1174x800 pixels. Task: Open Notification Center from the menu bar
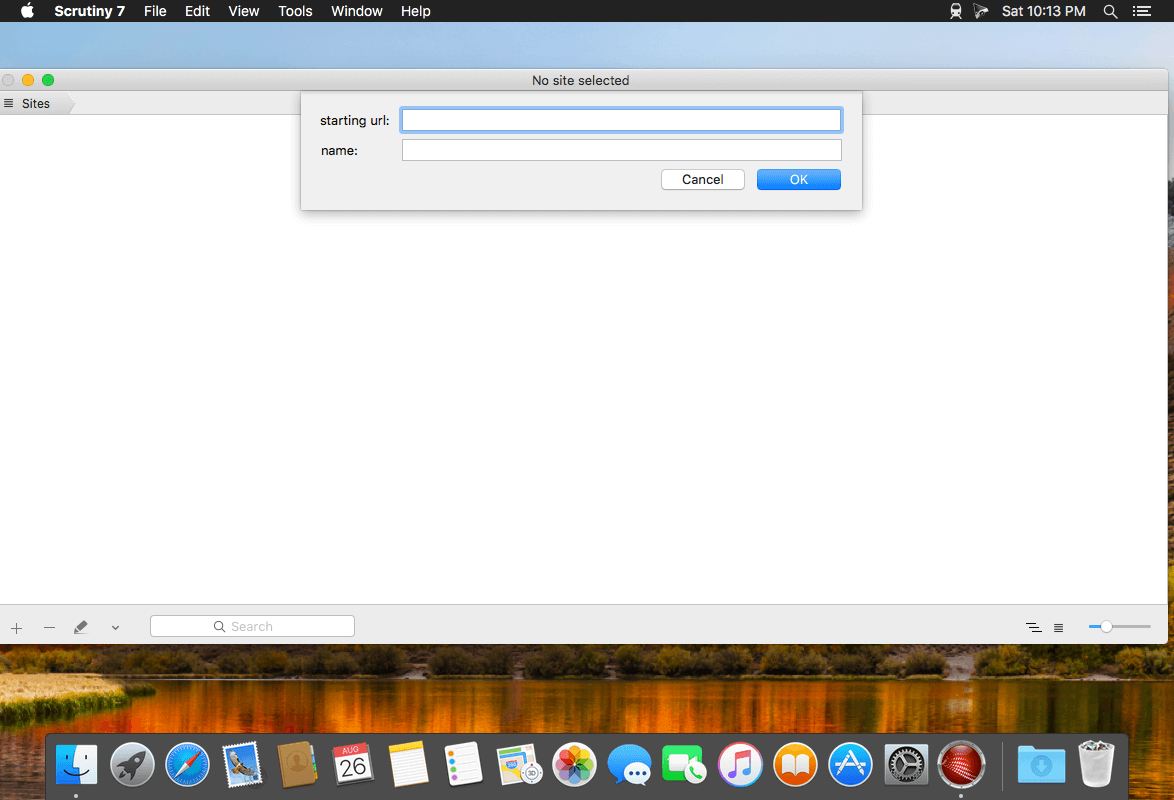click(x=1143, y=11)
